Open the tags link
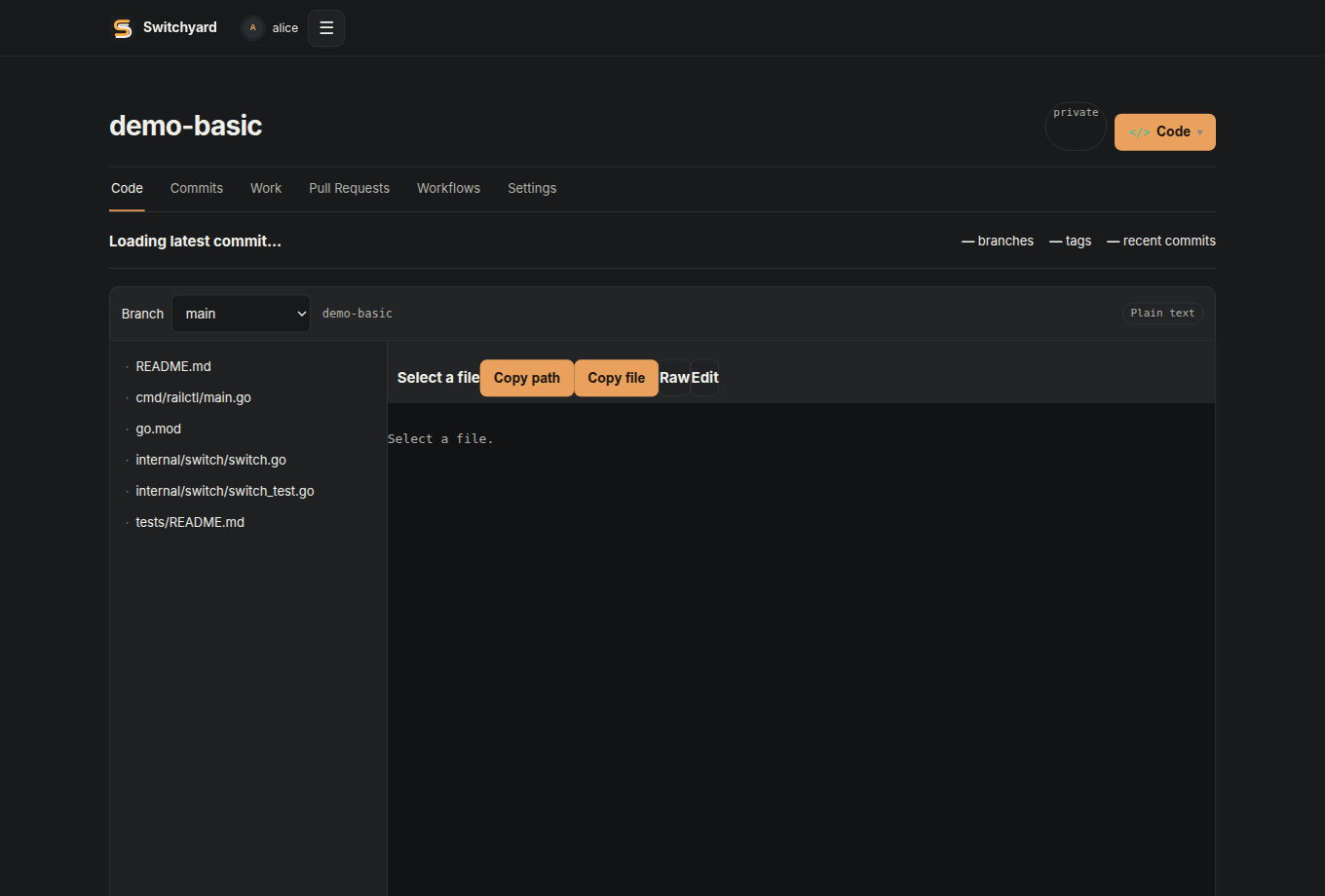Image resolution: width=1325 pixels, height=896 pixels. click(x=1070, y=241)
